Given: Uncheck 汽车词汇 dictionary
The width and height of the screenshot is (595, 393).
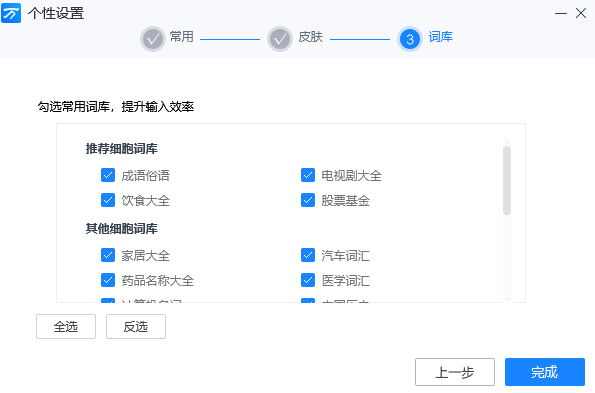Looking at the screenshot, I should (308, 255).
